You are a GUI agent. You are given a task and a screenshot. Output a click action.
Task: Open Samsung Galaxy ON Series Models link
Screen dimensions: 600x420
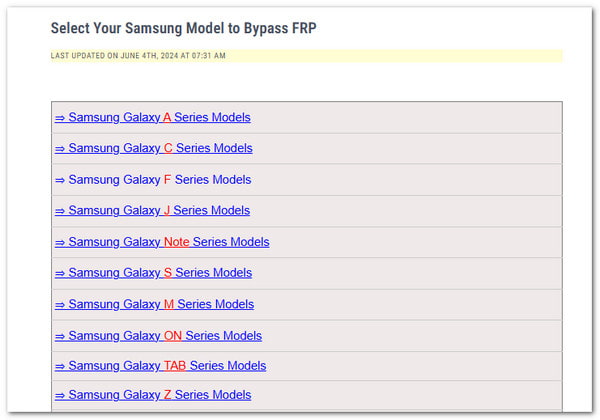pos(158,336)
